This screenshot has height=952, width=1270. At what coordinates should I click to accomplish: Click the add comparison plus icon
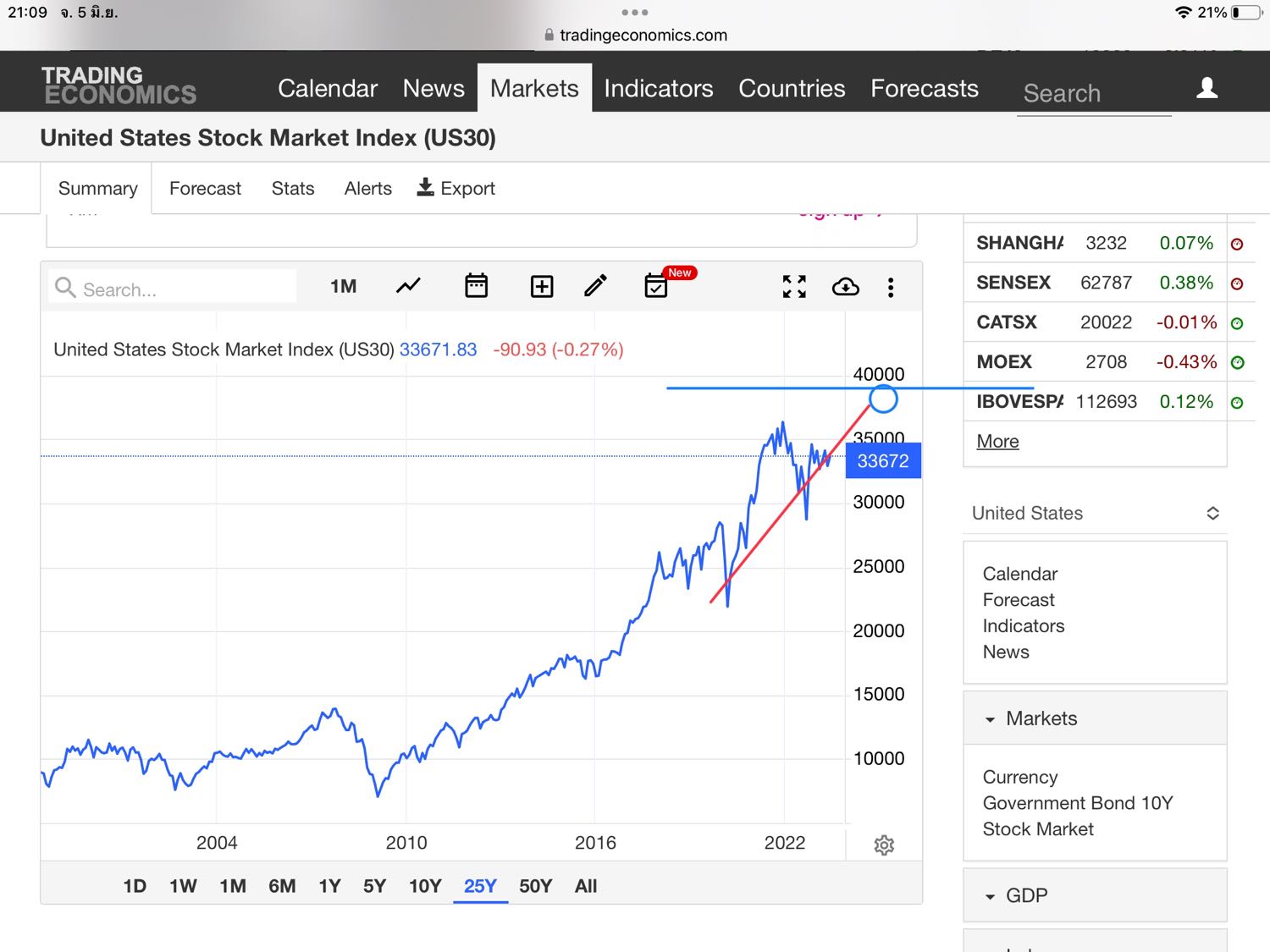542,287
